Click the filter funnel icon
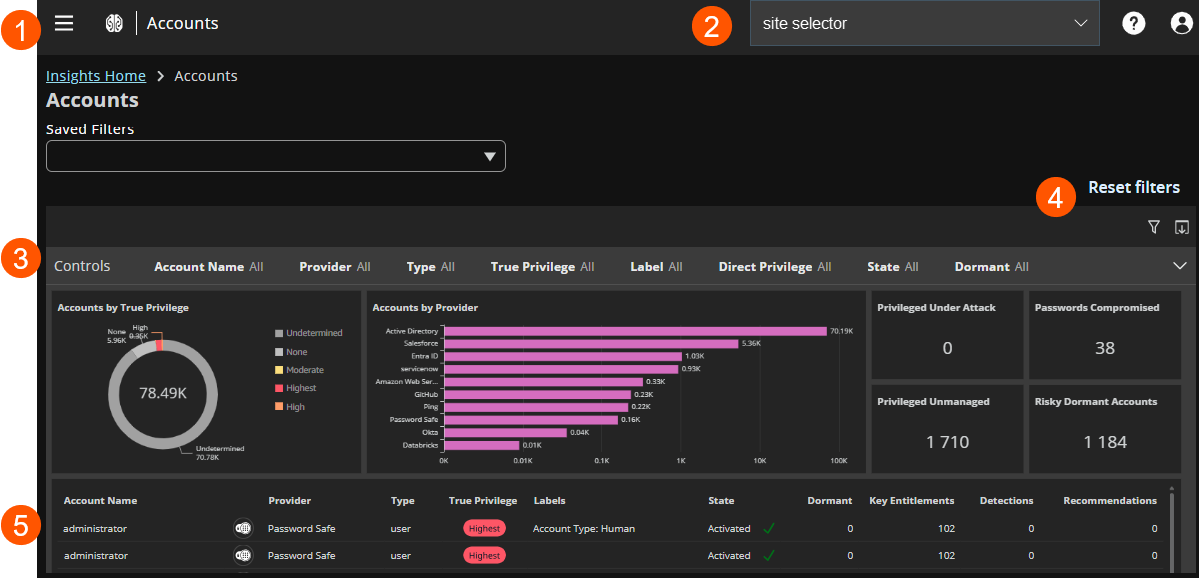The image size is (1199, 578). 1153,227
